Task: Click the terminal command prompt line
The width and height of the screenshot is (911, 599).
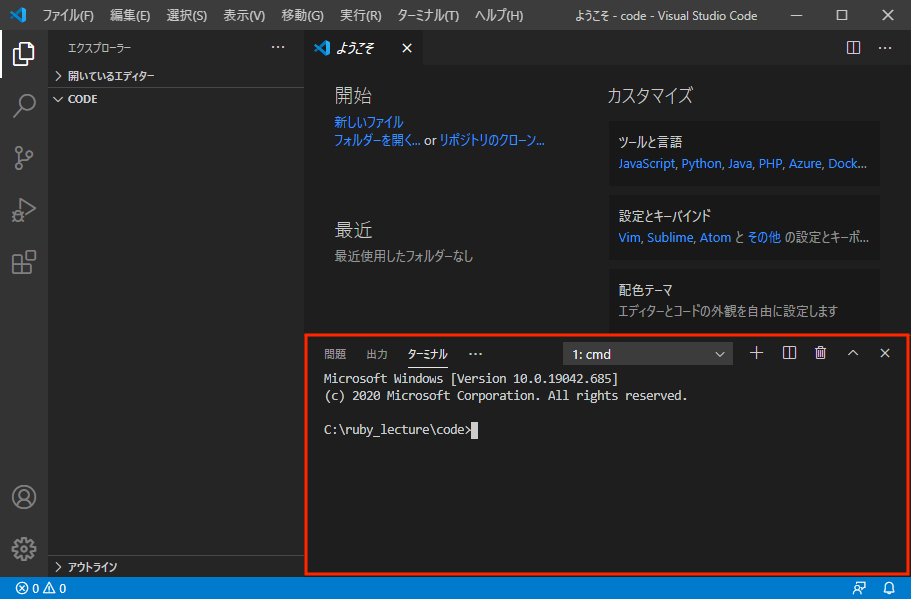Action: tap(400, 430)
